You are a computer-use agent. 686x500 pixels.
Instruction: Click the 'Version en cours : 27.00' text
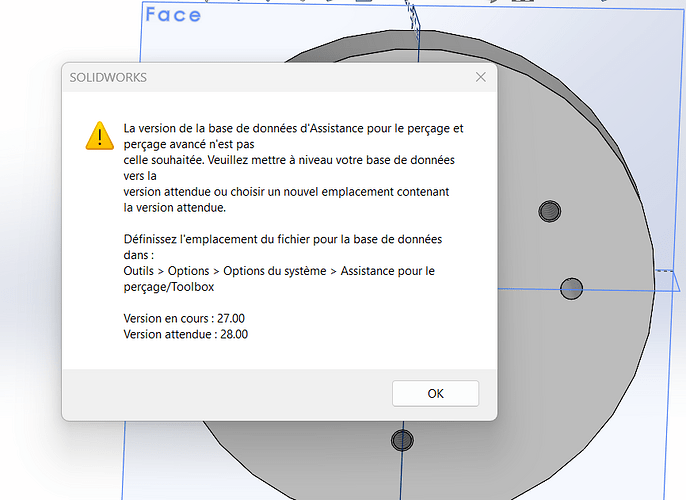(x=184, y=318)
